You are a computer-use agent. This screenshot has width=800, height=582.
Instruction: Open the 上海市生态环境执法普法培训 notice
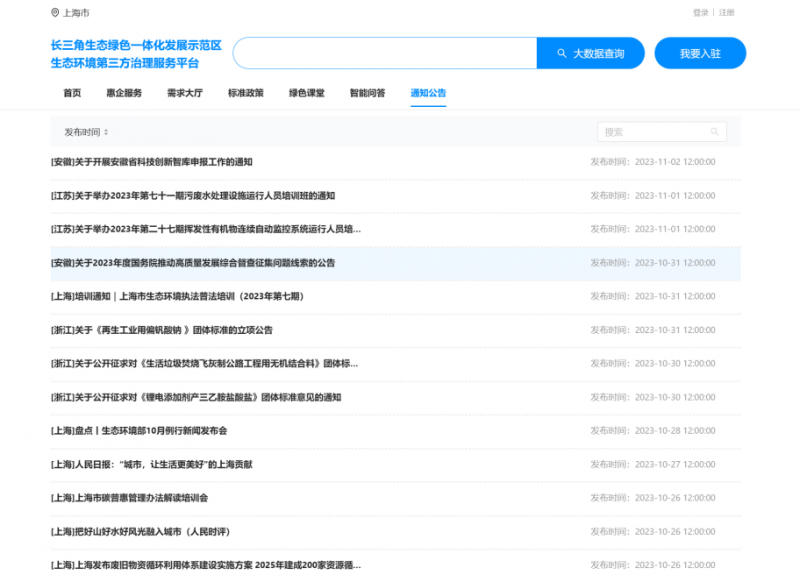(x=177, y=296)
